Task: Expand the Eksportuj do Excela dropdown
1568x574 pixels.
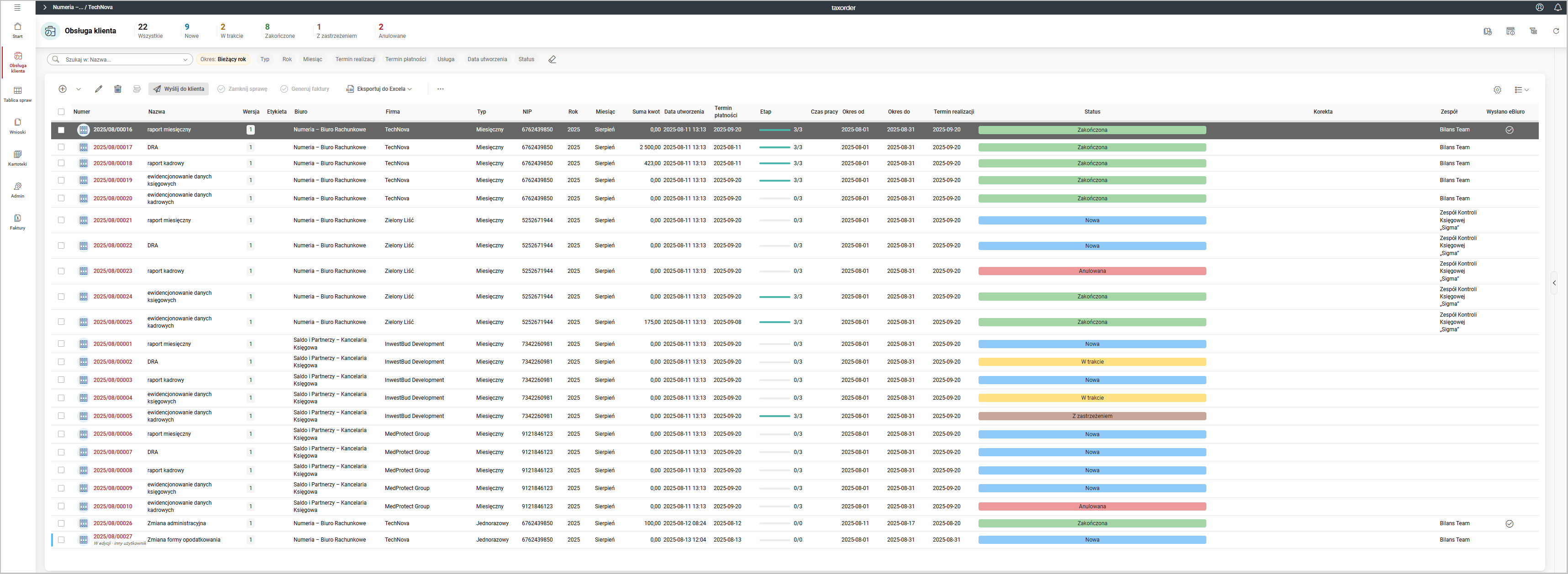Action: 379,89
